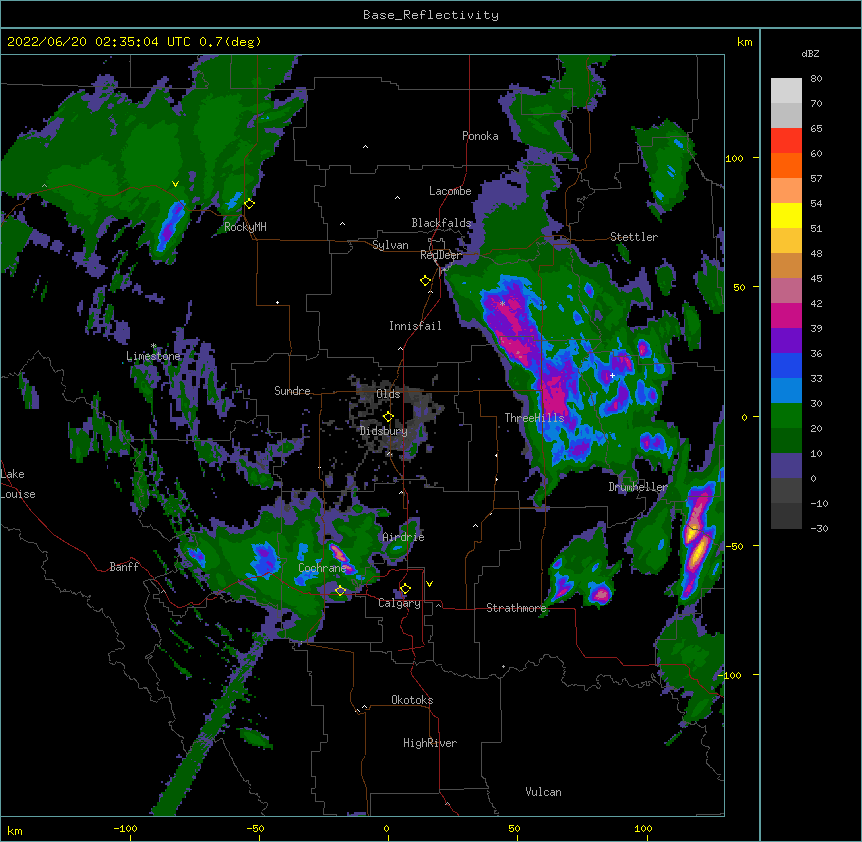Click the Airdrie label
The width and height of the screenshot is (862, 842).
pyautogui.click(x=404, y=537)
